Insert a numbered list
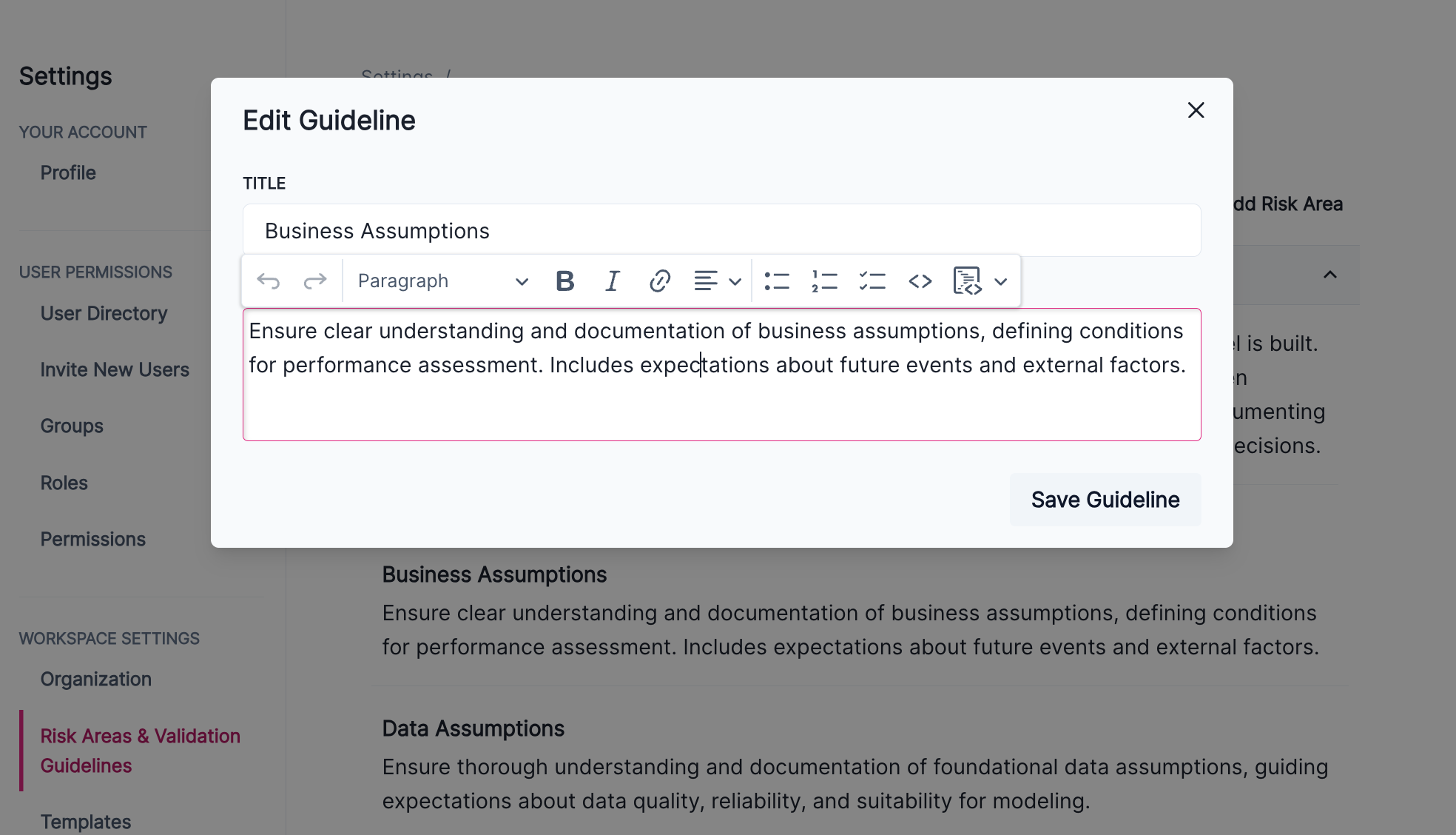 click(x=824, y=281)
